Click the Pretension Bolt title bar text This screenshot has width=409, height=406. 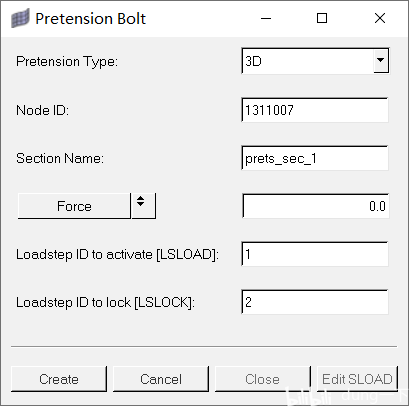point(90,19)
